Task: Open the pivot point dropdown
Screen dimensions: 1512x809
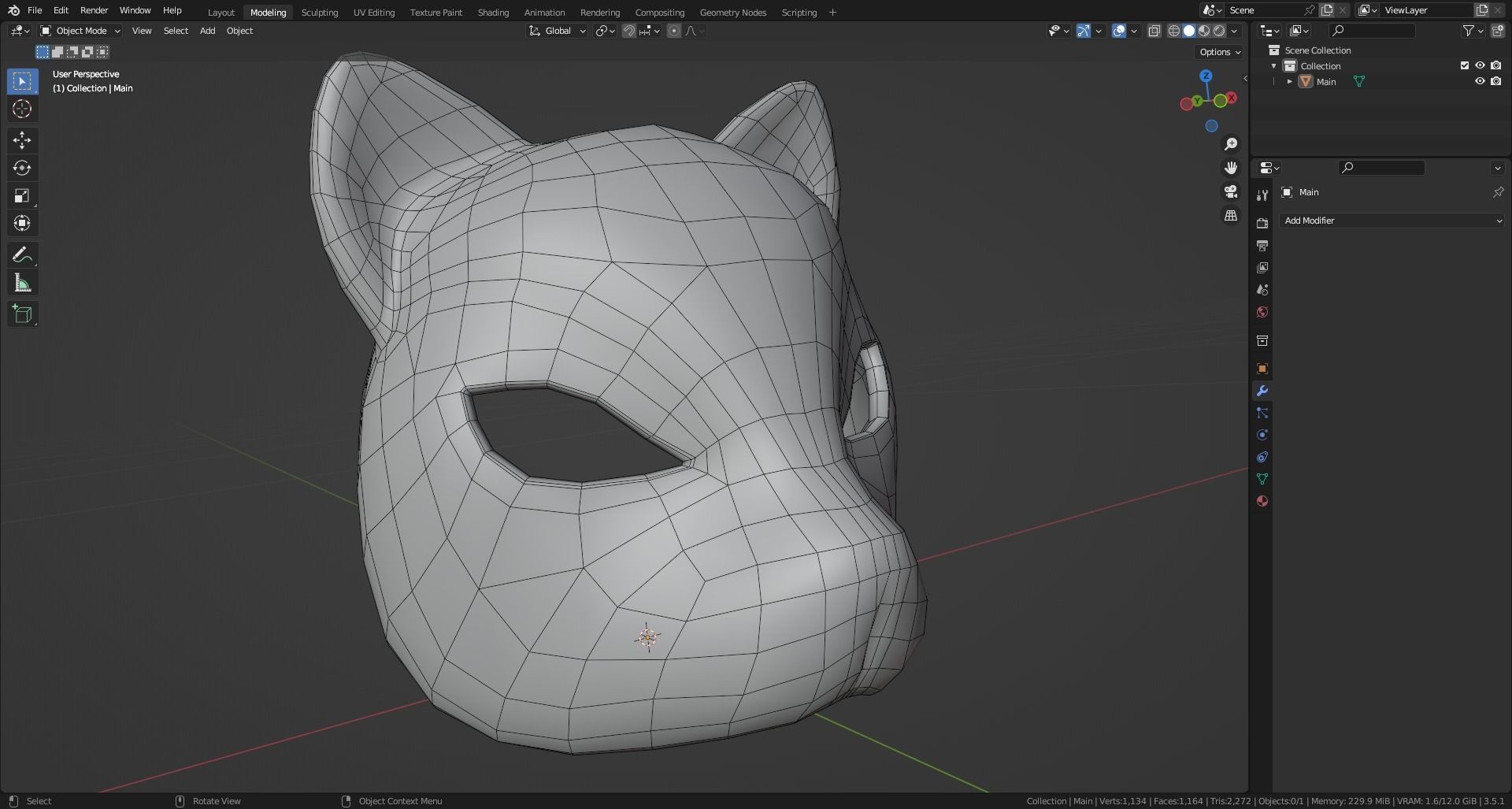Action: (x=605, y=31)
